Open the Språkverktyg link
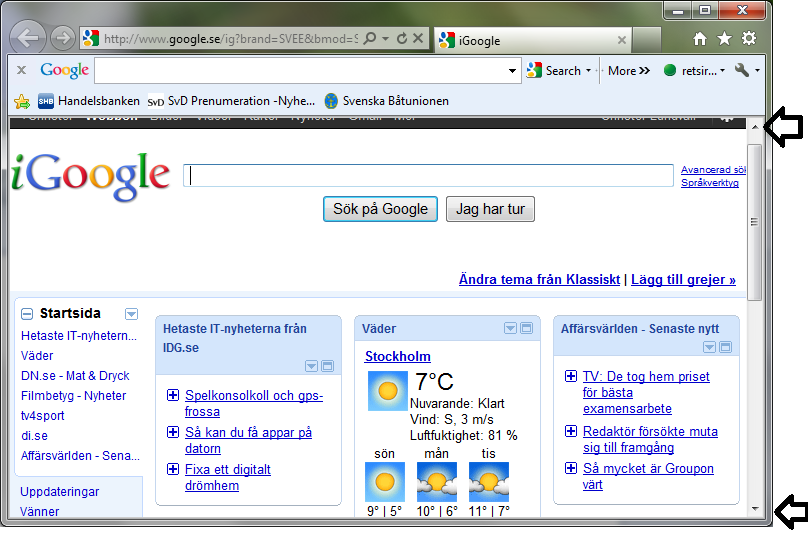 [x=710, y=182]
